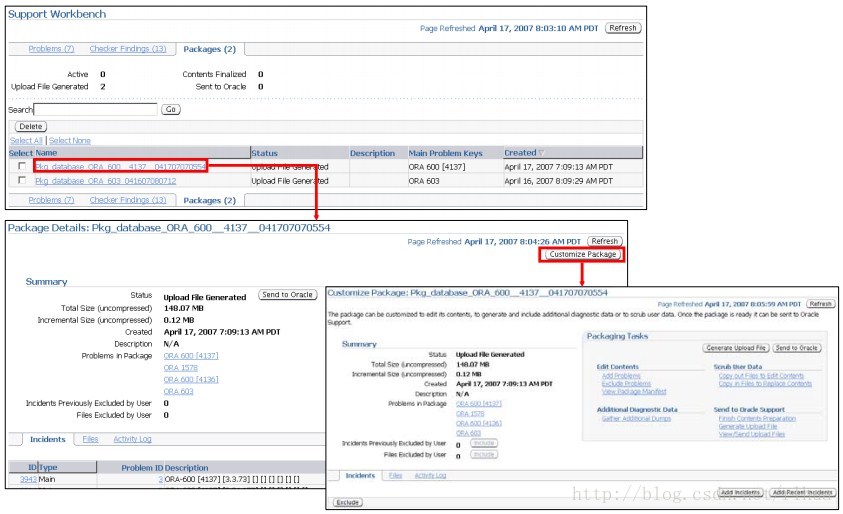Open ORA 600 [4136] link in Customize Package
843x514 pixels.
478,423
